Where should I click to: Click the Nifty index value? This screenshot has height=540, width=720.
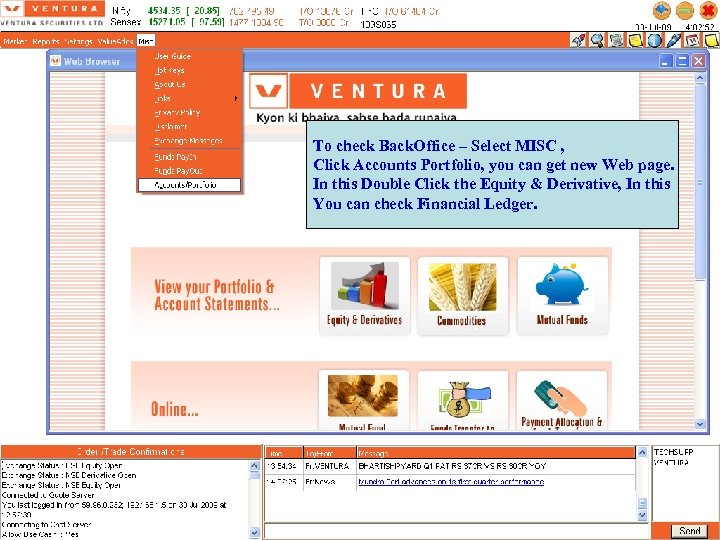point(164,11)
